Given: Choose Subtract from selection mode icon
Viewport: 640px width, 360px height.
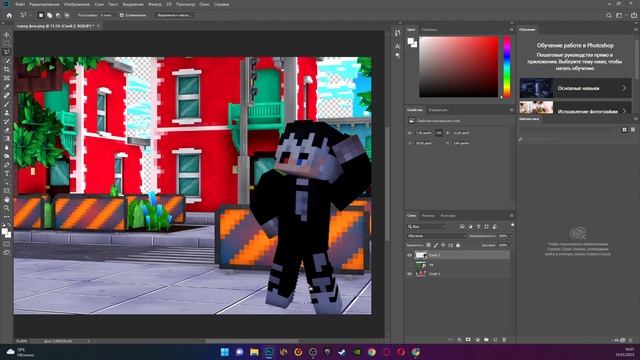Looking at the screenshot, I should (58, 15).
